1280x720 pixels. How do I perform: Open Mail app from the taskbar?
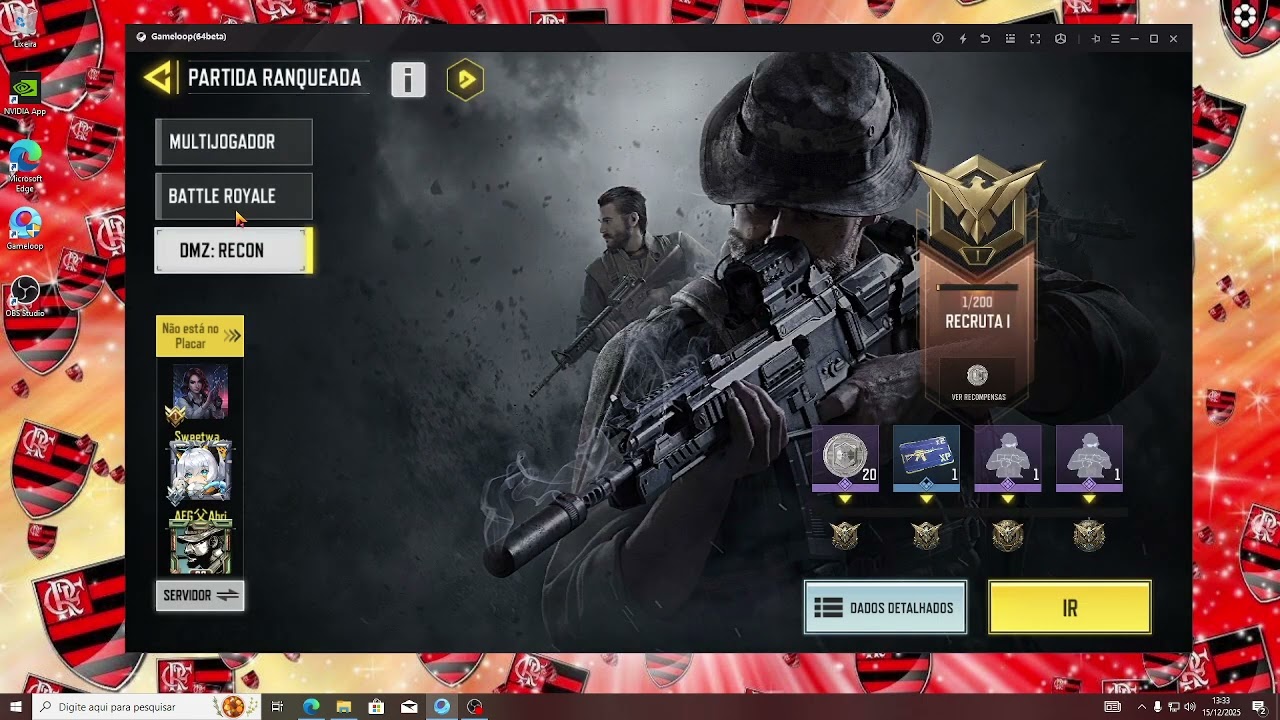point(409,707)
